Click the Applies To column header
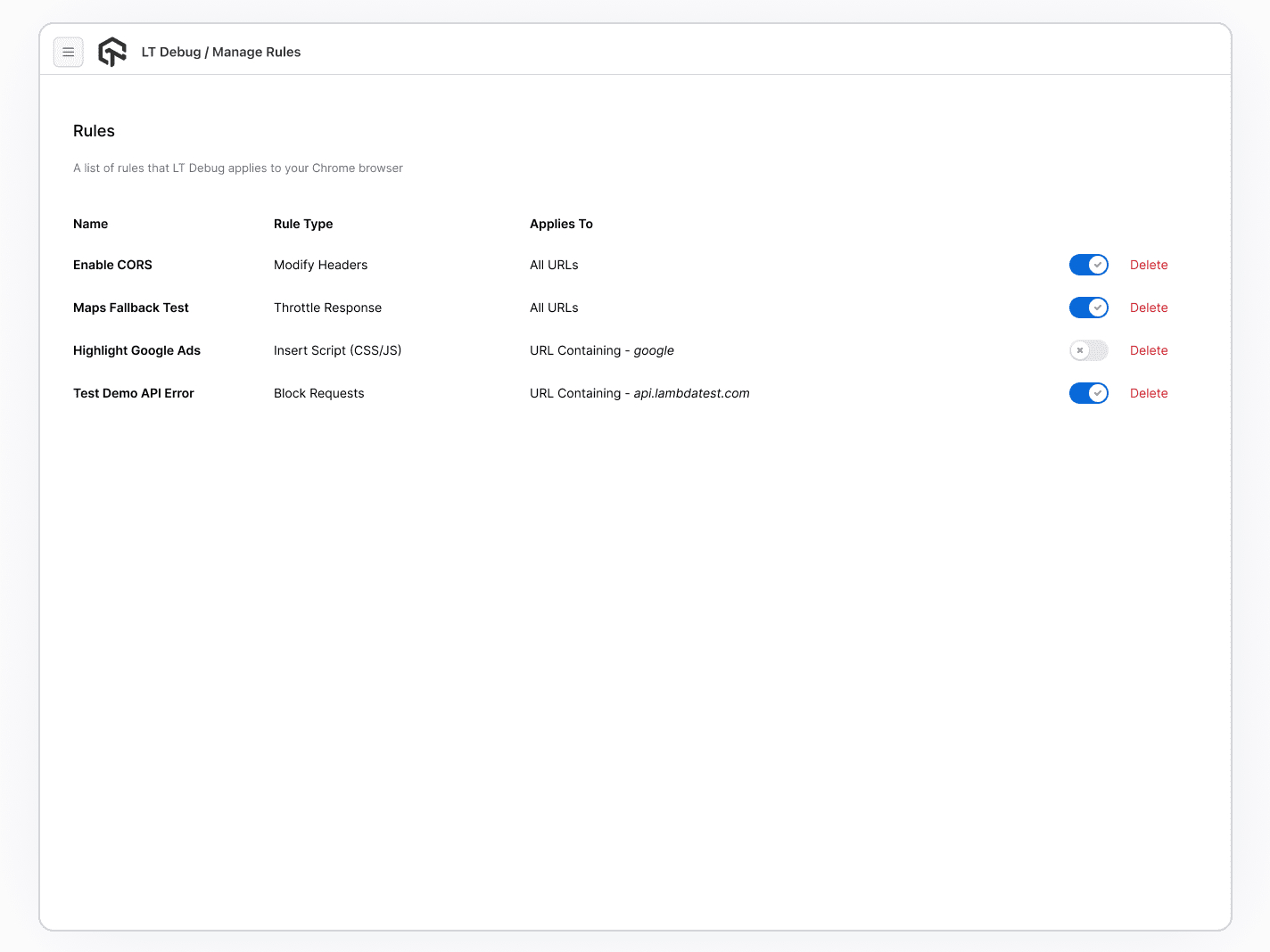The width and height of the screenshot is (1270, 952). [561, 224]
